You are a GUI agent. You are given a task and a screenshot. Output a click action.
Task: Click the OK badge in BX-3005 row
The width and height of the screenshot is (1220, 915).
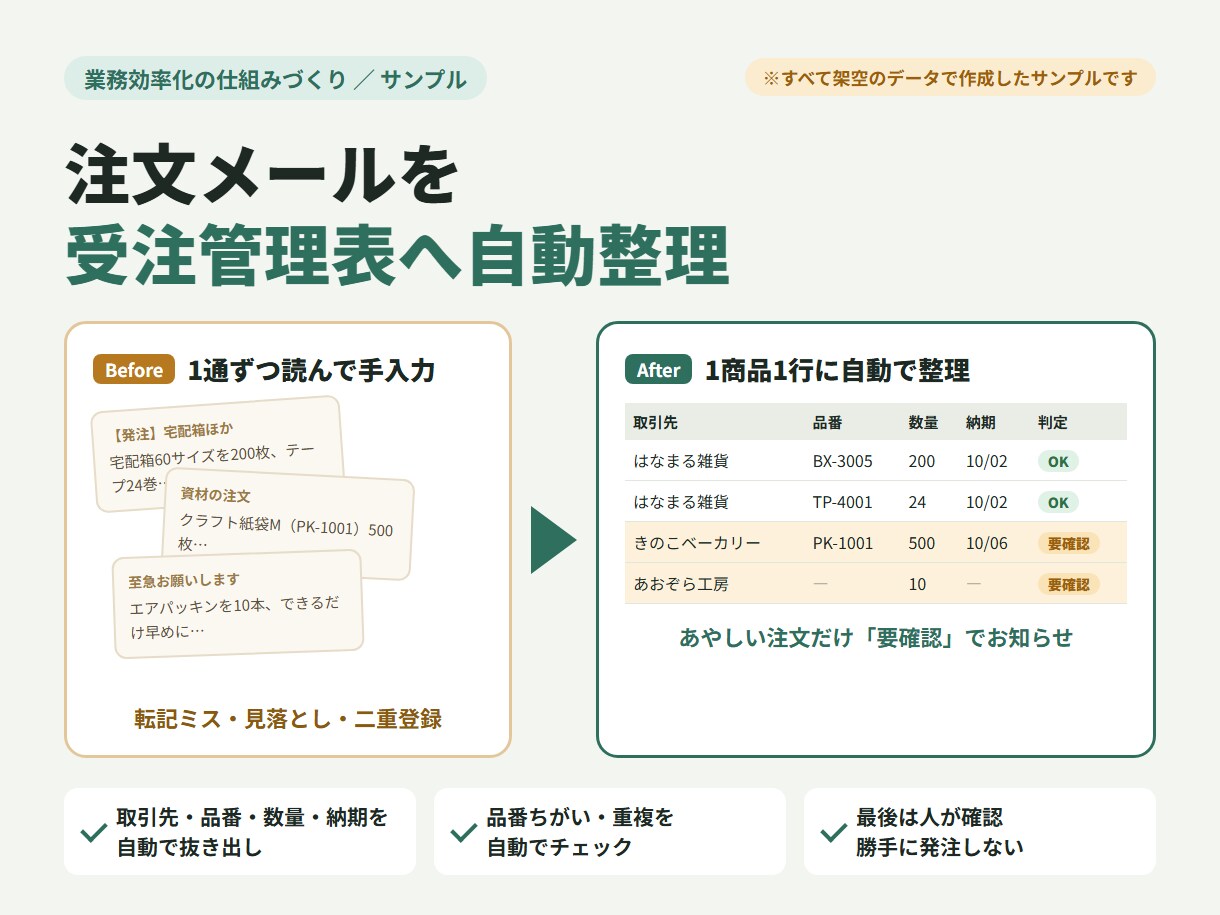tap(1058, 461)
